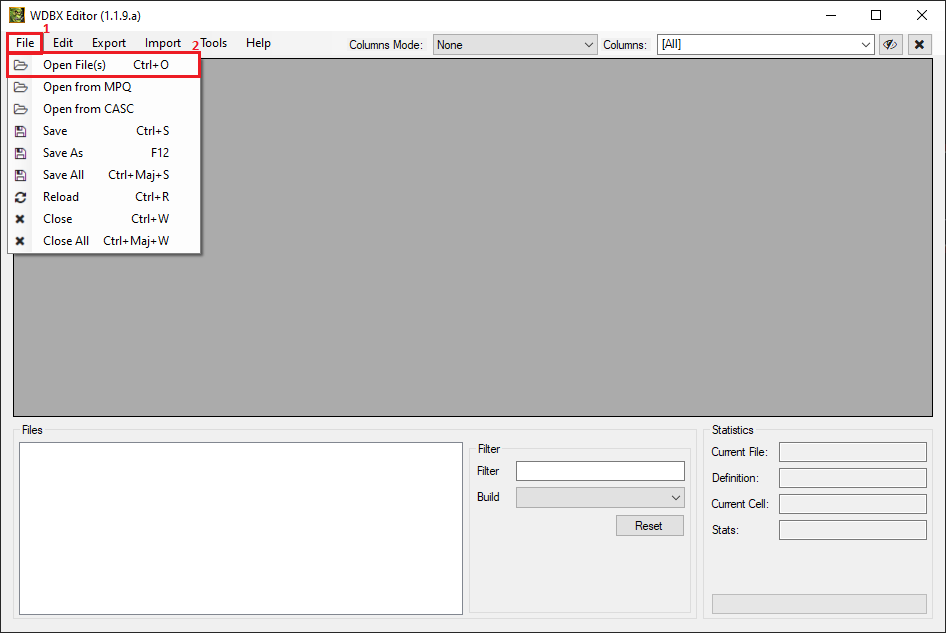
Task: Click the floppy disk icon beside Save
Action: coord(21,131)
